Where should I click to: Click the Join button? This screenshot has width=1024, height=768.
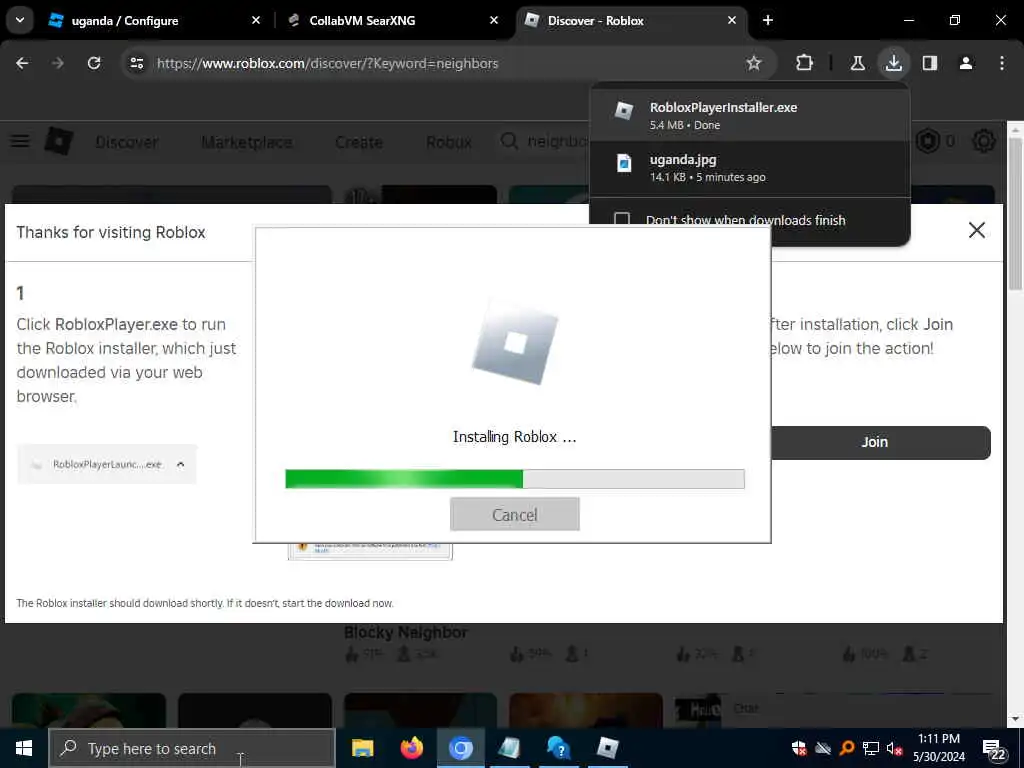tap(880, 442)
